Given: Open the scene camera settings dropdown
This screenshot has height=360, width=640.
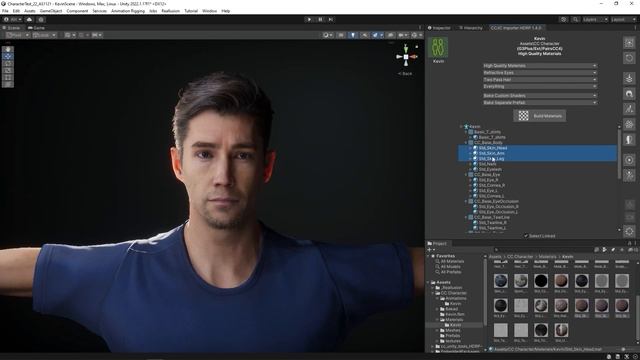Looking at the screenshot, I should (x=403, y=35).
